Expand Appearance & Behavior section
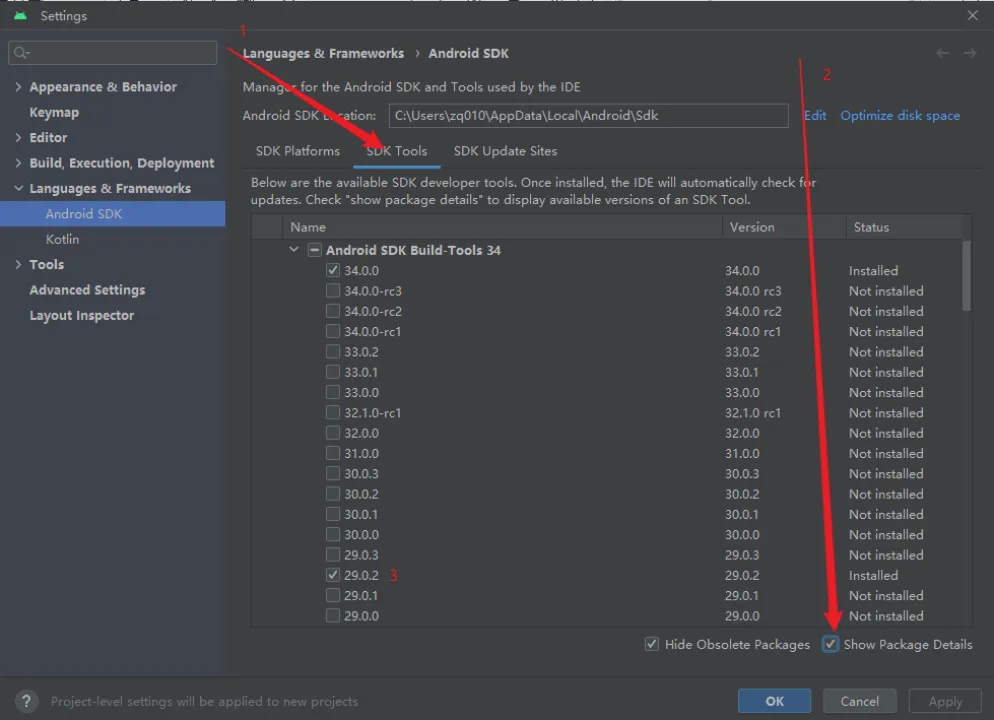994x720 pixels. [x=18, y=87]
